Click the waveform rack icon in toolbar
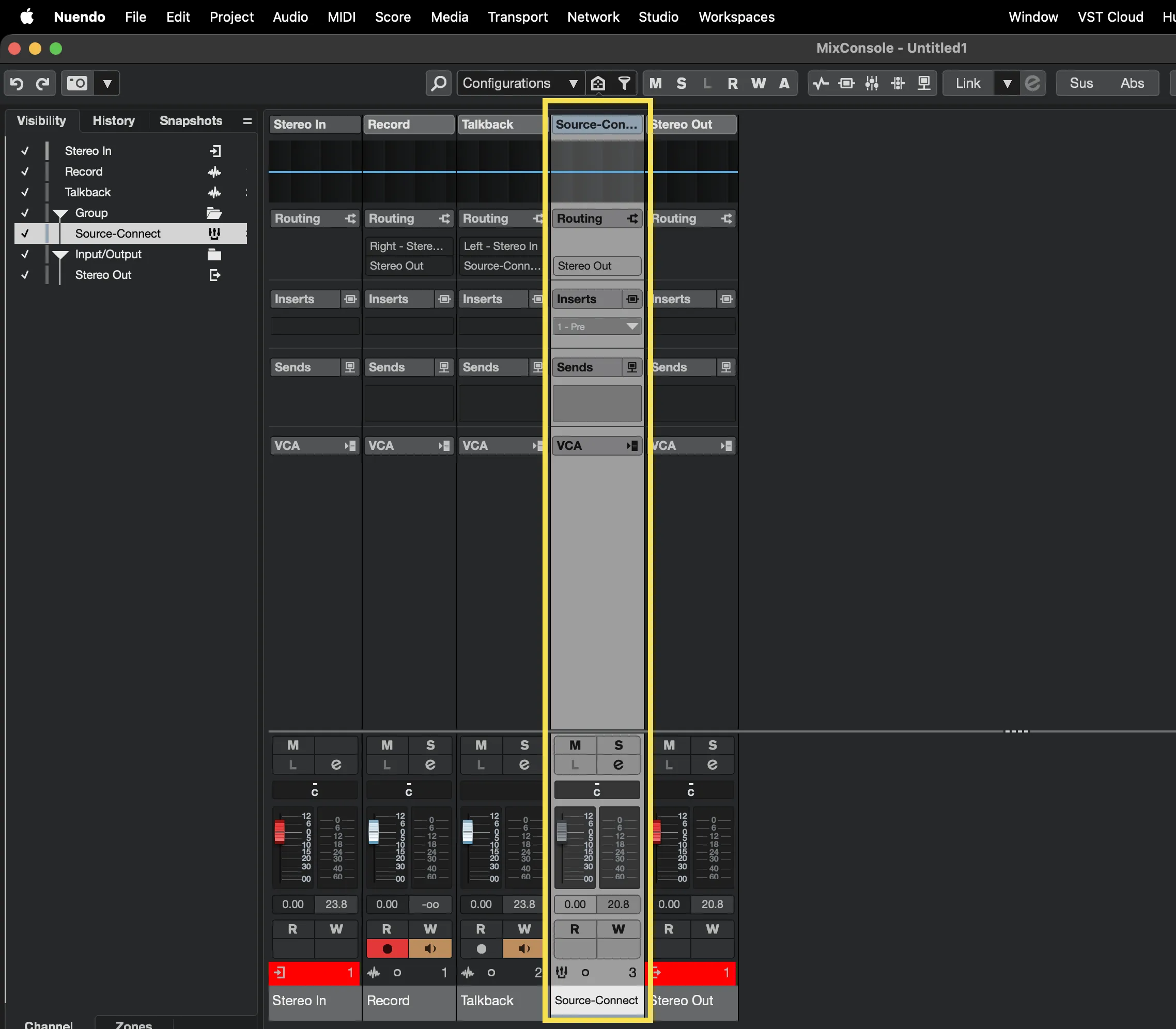 click(821, 84)
